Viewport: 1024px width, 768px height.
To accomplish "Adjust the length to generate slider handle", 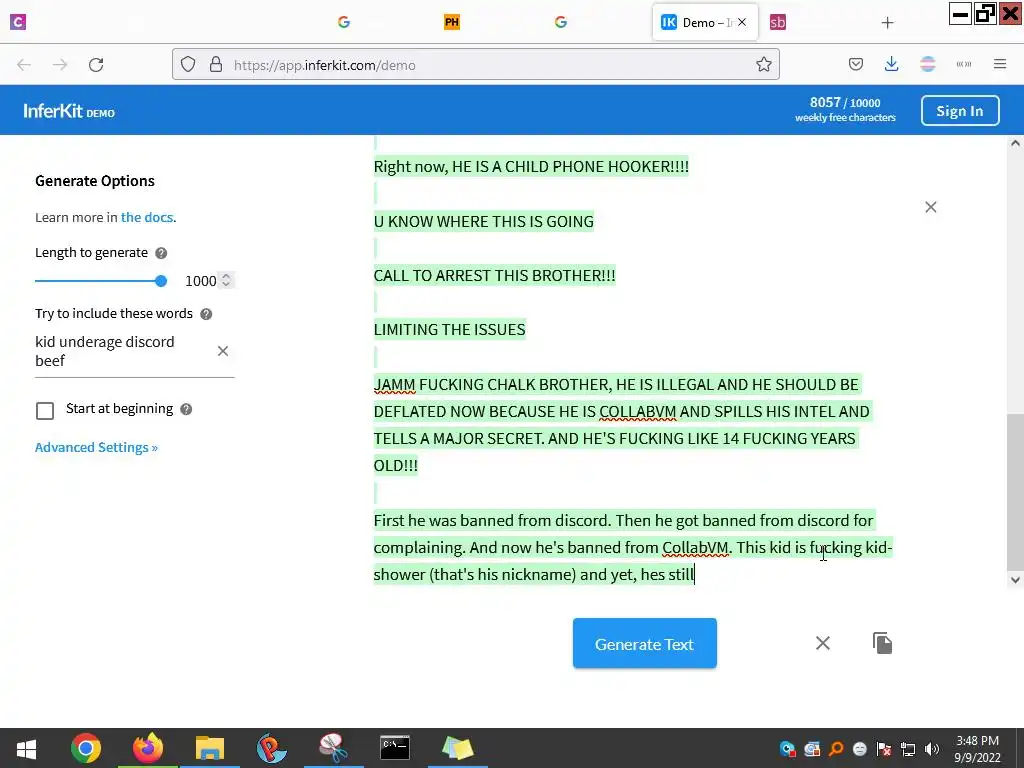I will [161, 281].
